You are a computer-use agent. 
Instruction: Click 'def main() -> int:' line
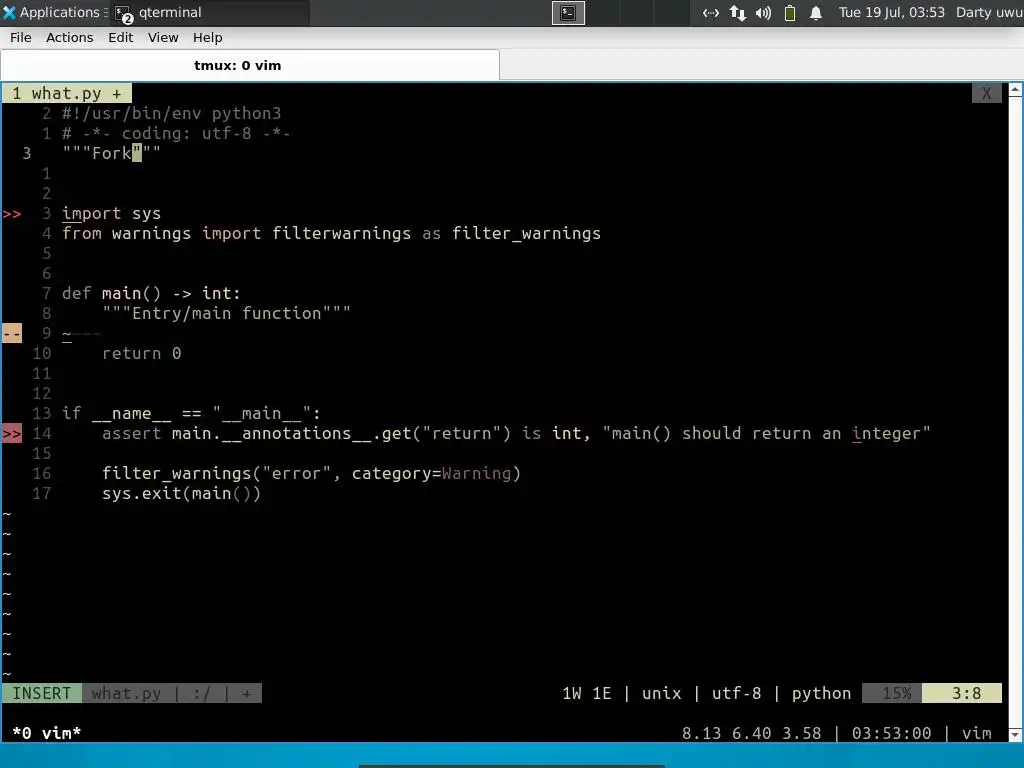click(x=151, y=293)
